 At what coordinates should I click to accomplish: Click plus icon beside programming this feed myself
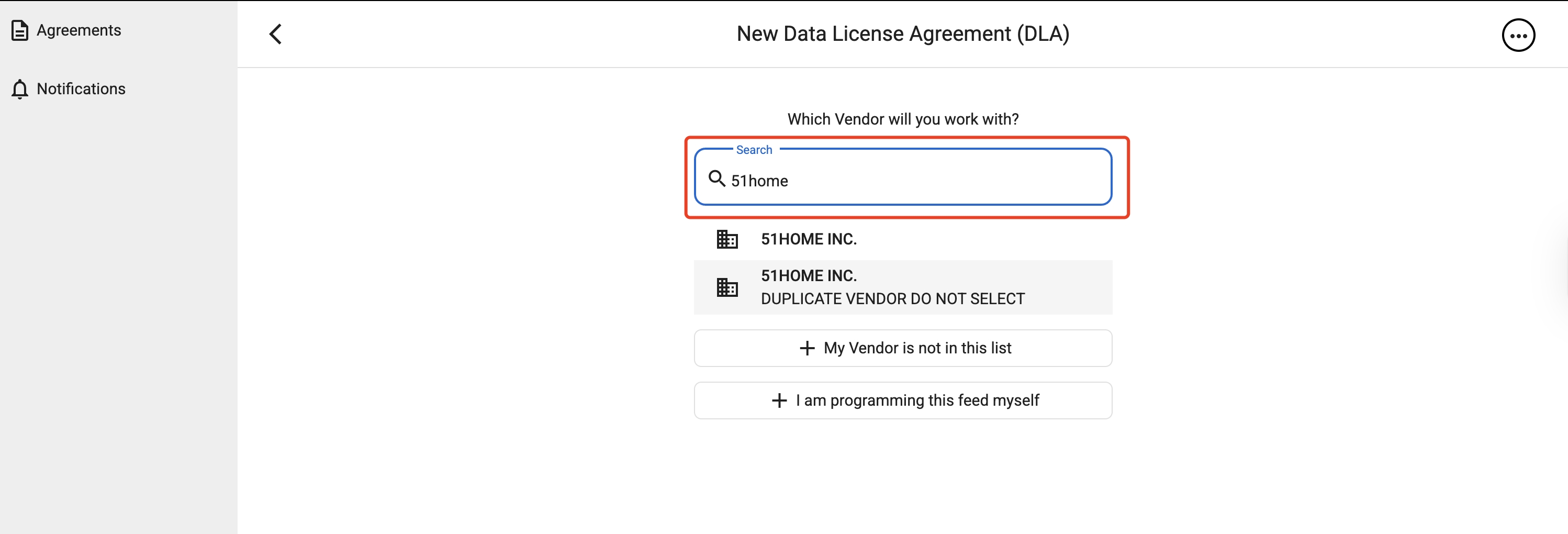(779, 400)
